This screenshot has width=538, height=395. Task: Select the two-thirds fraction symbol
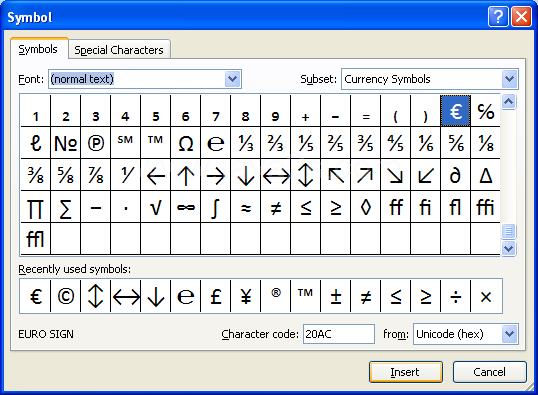(x=276, y=143)
